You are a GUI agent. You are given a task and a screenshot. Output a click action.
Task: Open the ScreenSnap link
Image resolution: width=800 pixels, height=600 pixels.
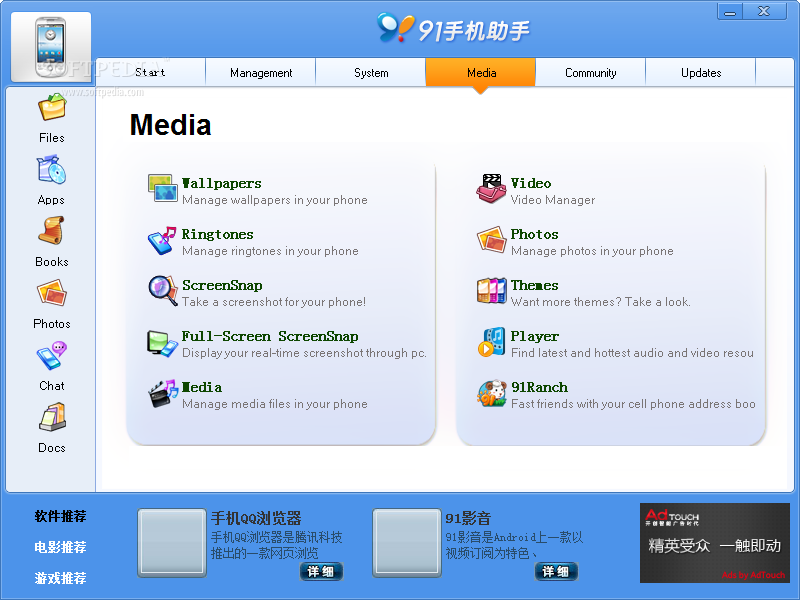222,285
